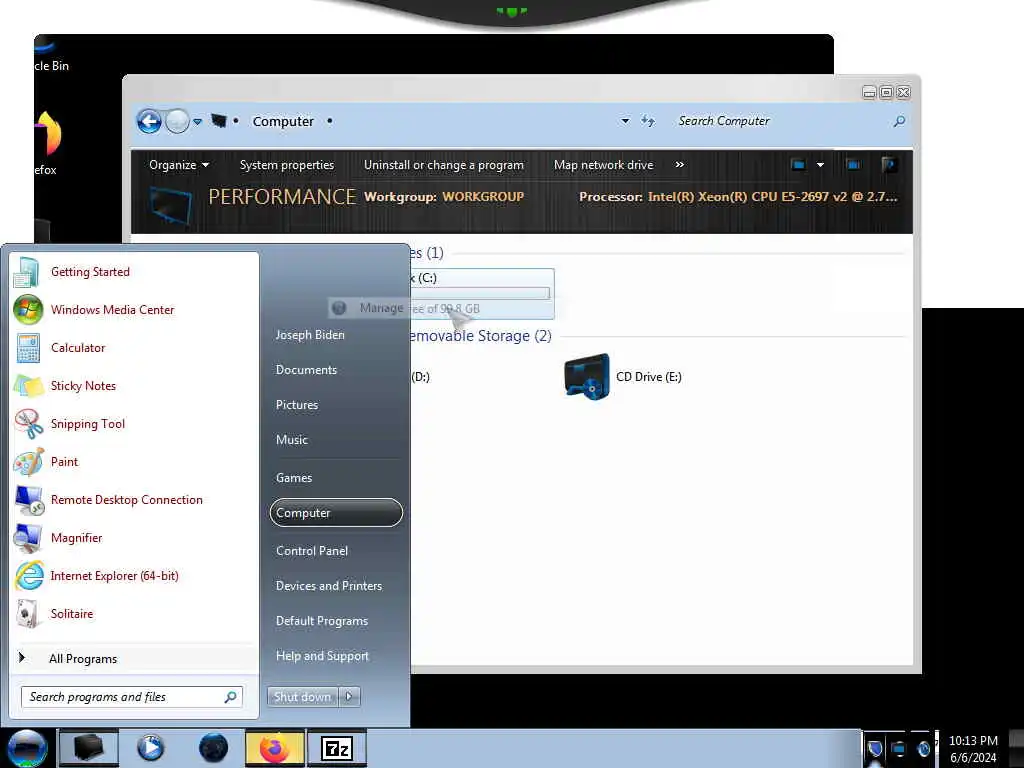Click Search programs and files box
The height and width of the screenshot is (768, 1024).
pos(132,697)
